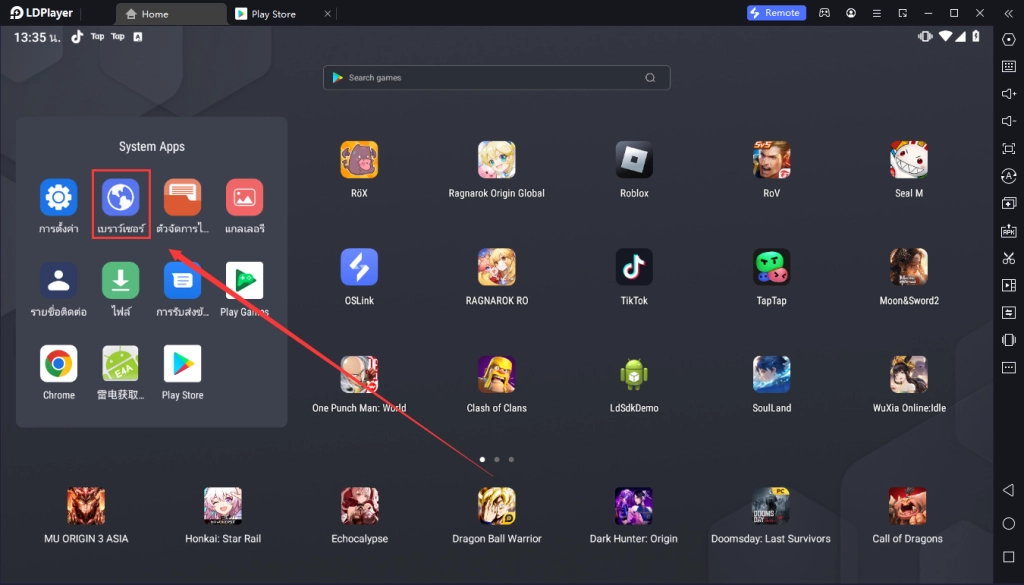
Task: Launch the Echocalypse game
Action: [359, 506]
